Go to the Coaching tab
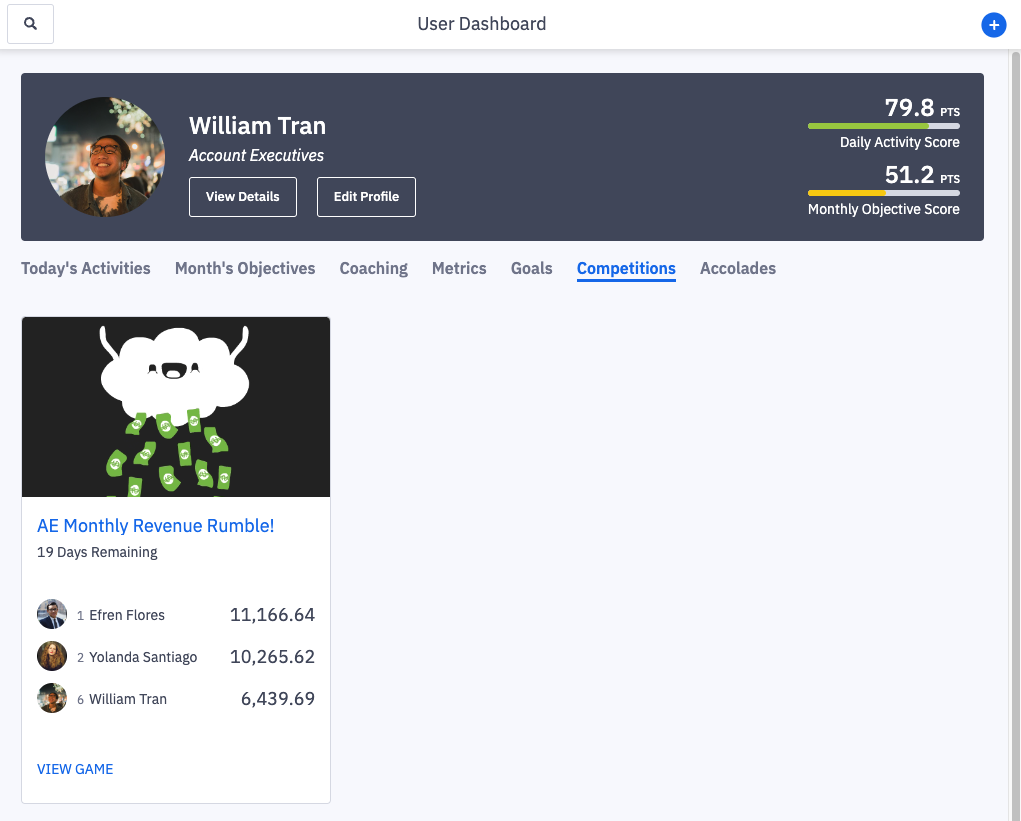This screenshot has width=1021, height=821. [x=374, y=268]
